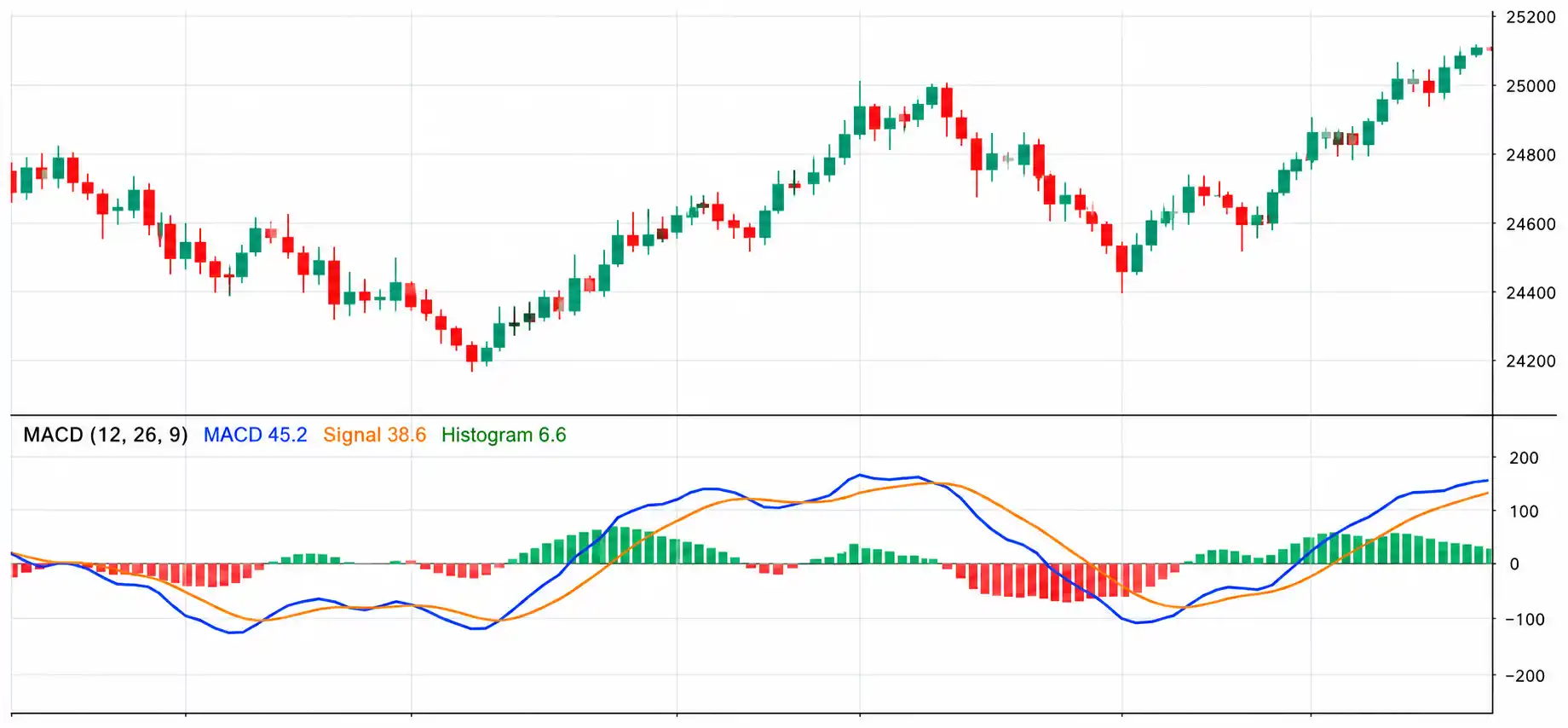Click the 24400 price axis label
Image resolution: width=1568 pixels, height=728 pixels.
tap(1531, 293)
